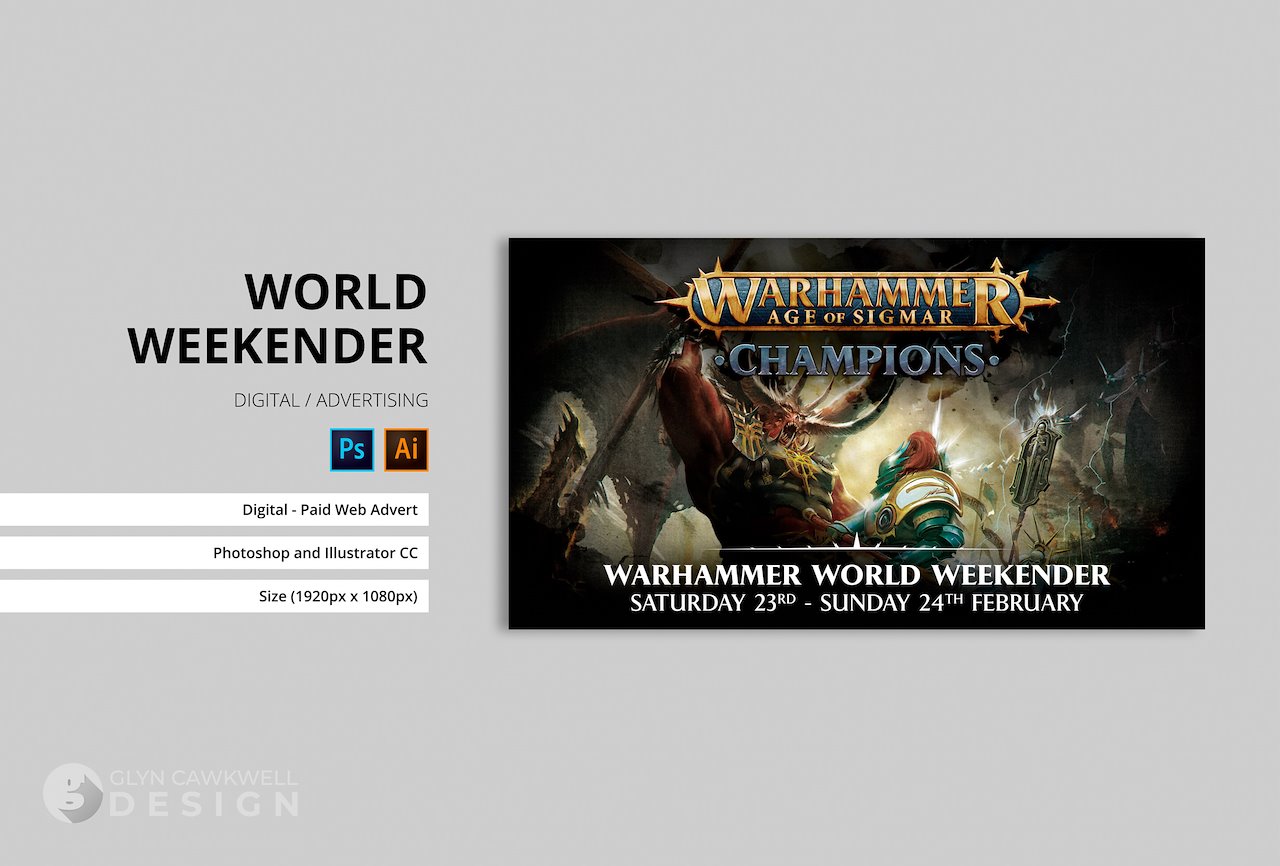The image size is (1280, 866).
Task: Click the WORLD WEEKENDER heading
Action: point(278,319)
